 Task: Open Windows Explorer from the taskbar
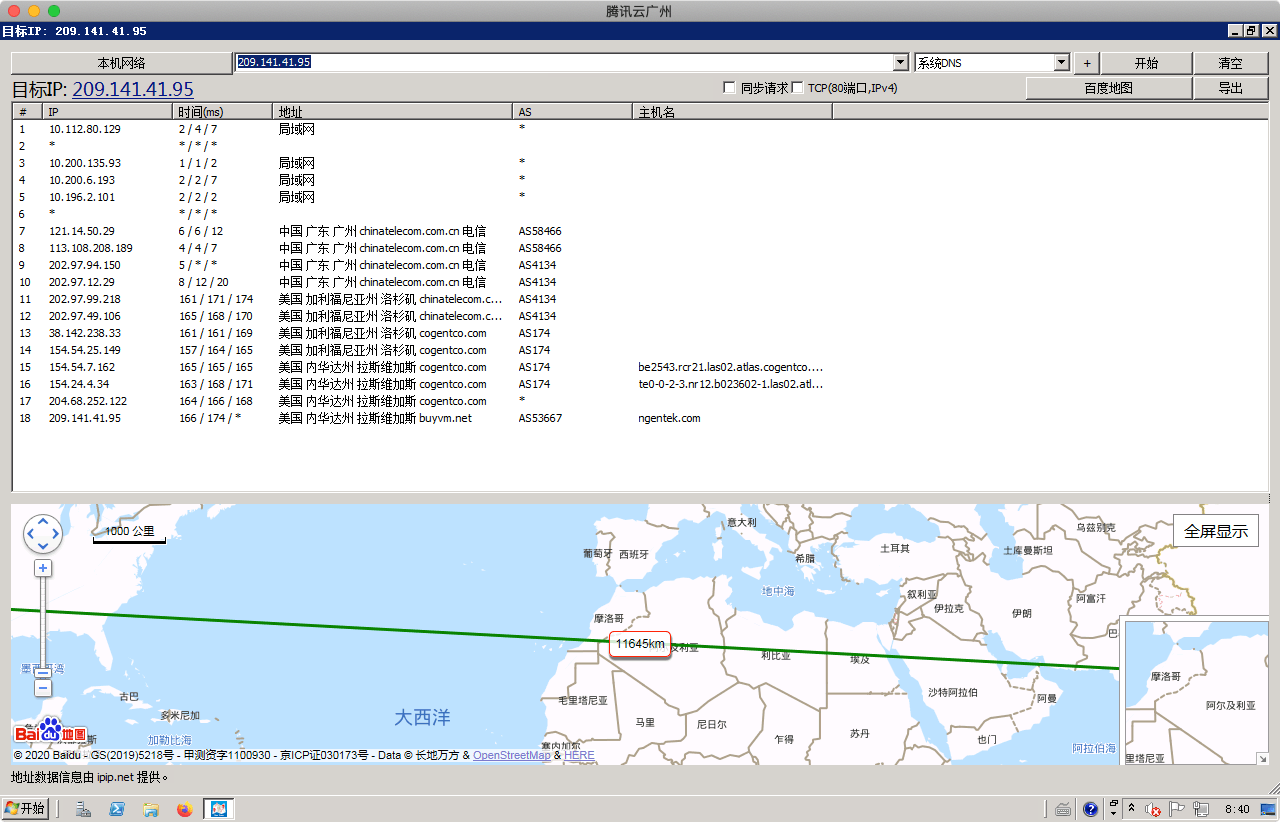[150, 809]
